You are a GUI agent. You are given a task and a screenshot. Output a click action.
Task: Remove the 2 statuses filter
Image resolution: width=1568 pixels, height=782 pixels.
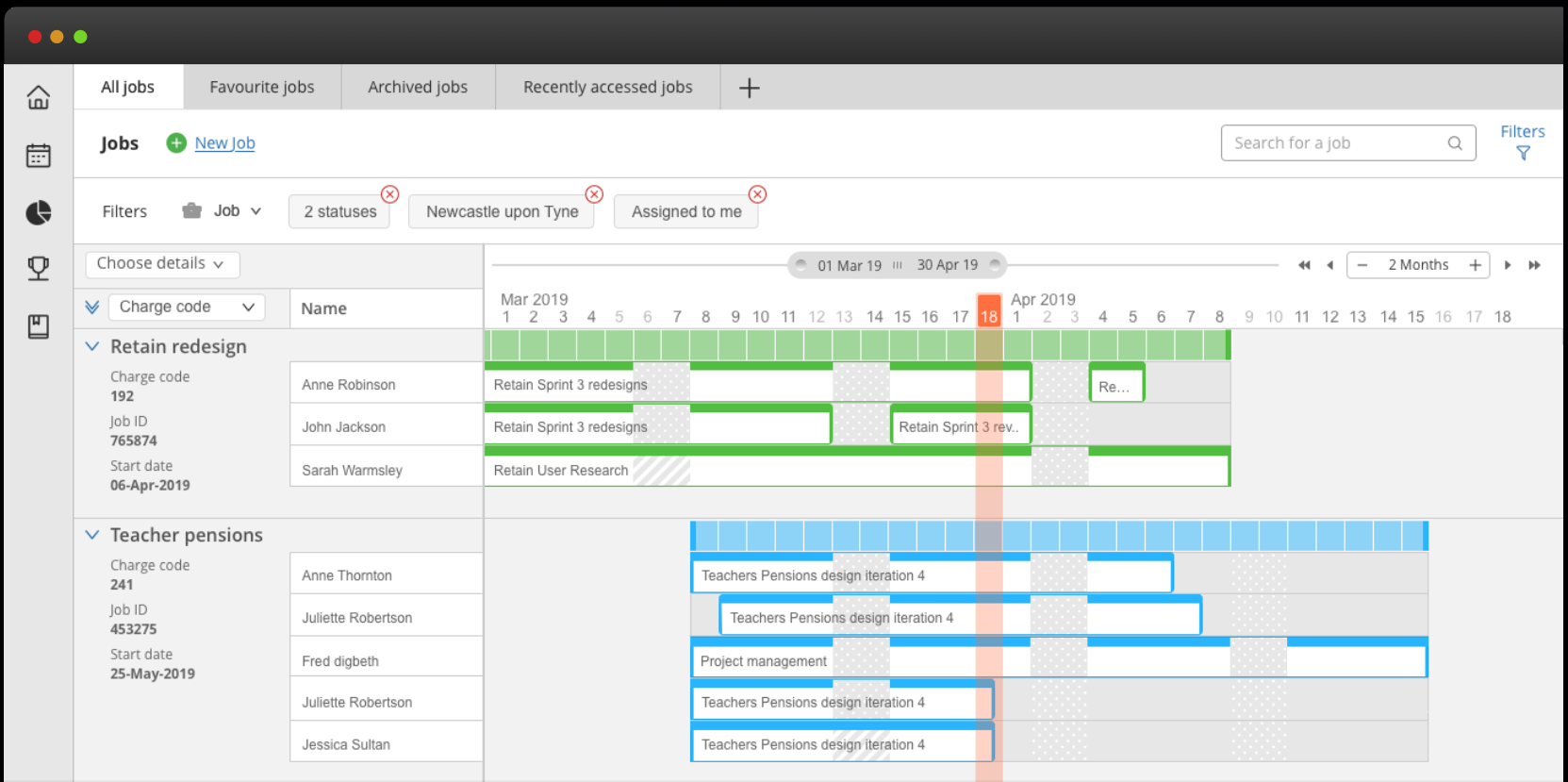[x=389, y=194]
